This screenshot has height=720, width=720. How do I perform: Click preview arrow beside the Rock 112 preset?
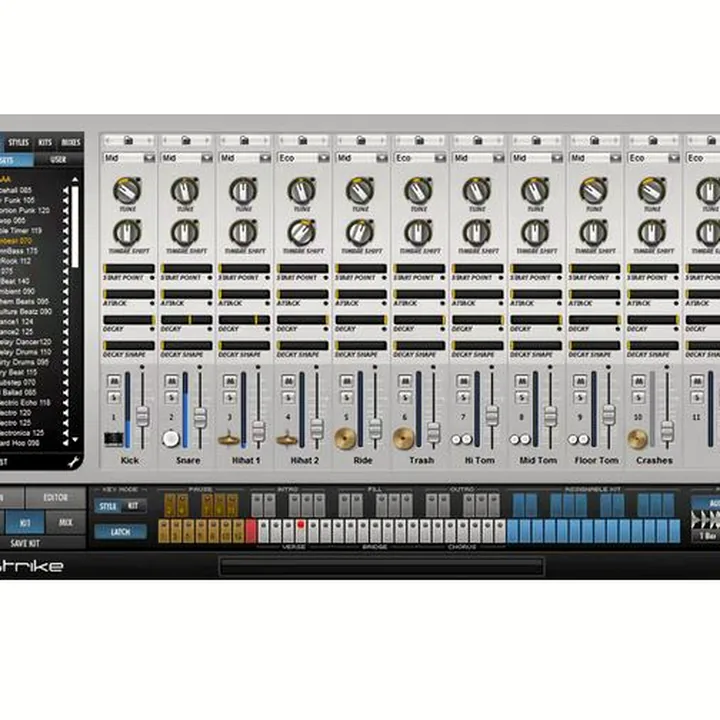click(x=66, y=261)
